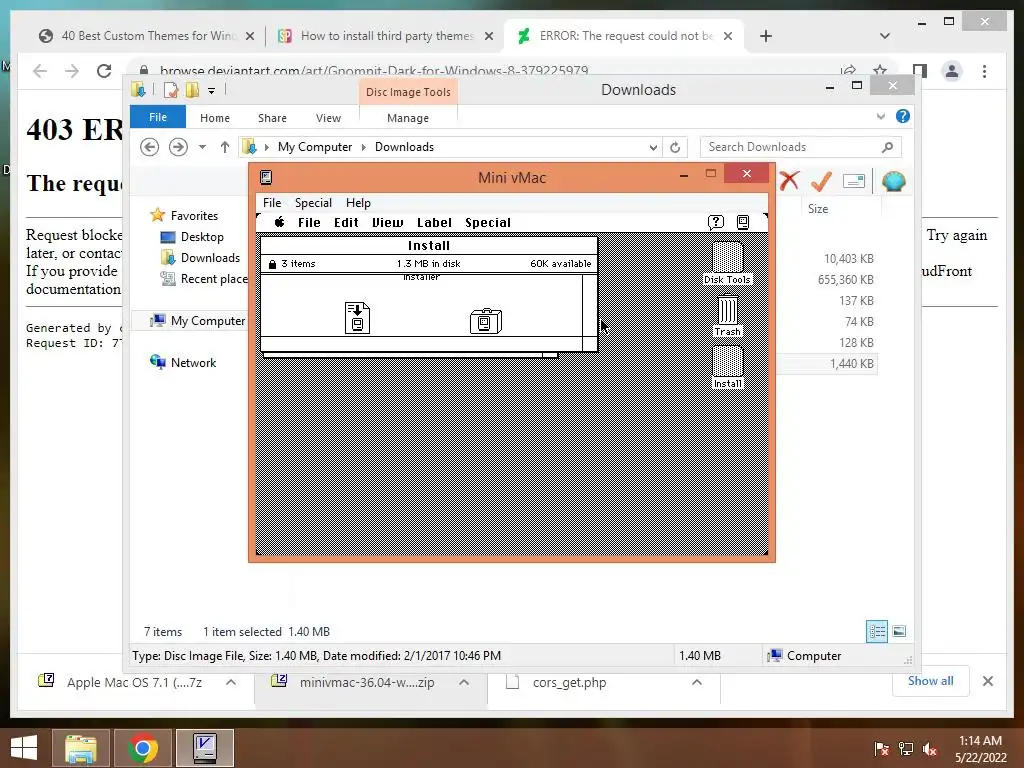Open the Explorer recent locations dropdown
Viewport: 1024px width, 768px height.
coord(202,147)
